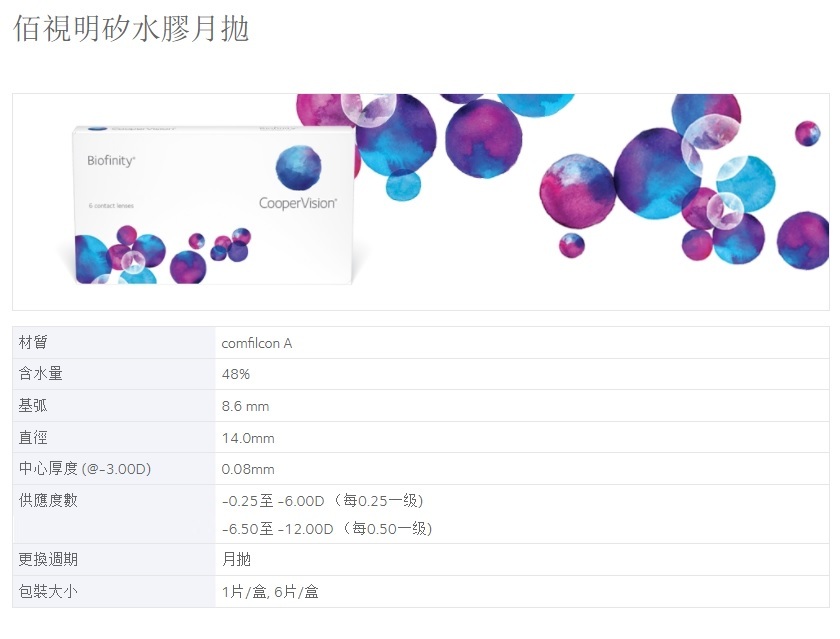Select the 基弧 row label
The width and height of the screenshot is (840, 639).
tap(33, 406)
